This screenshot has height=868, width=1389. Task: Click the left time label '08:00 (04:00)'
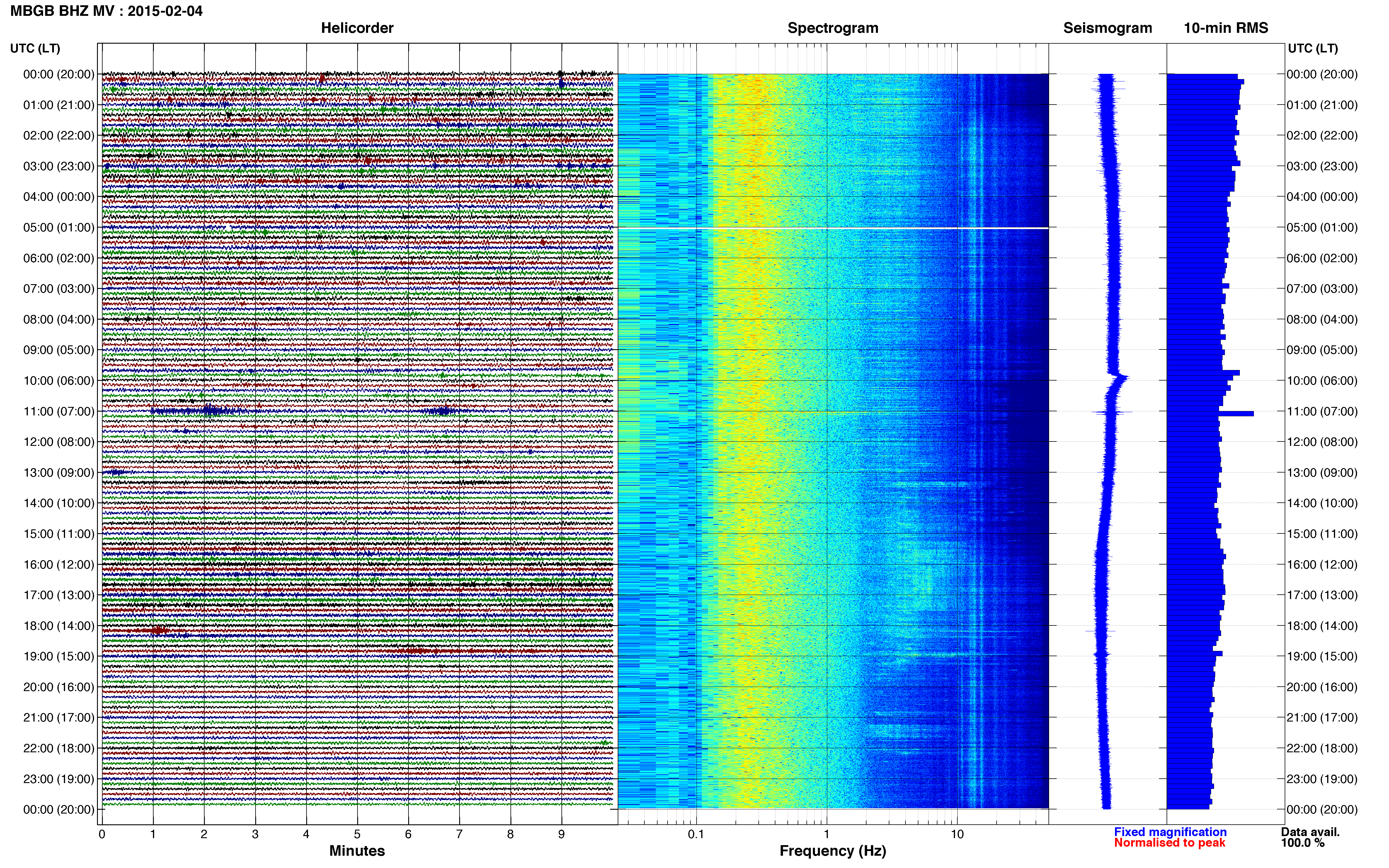(59, 319)
